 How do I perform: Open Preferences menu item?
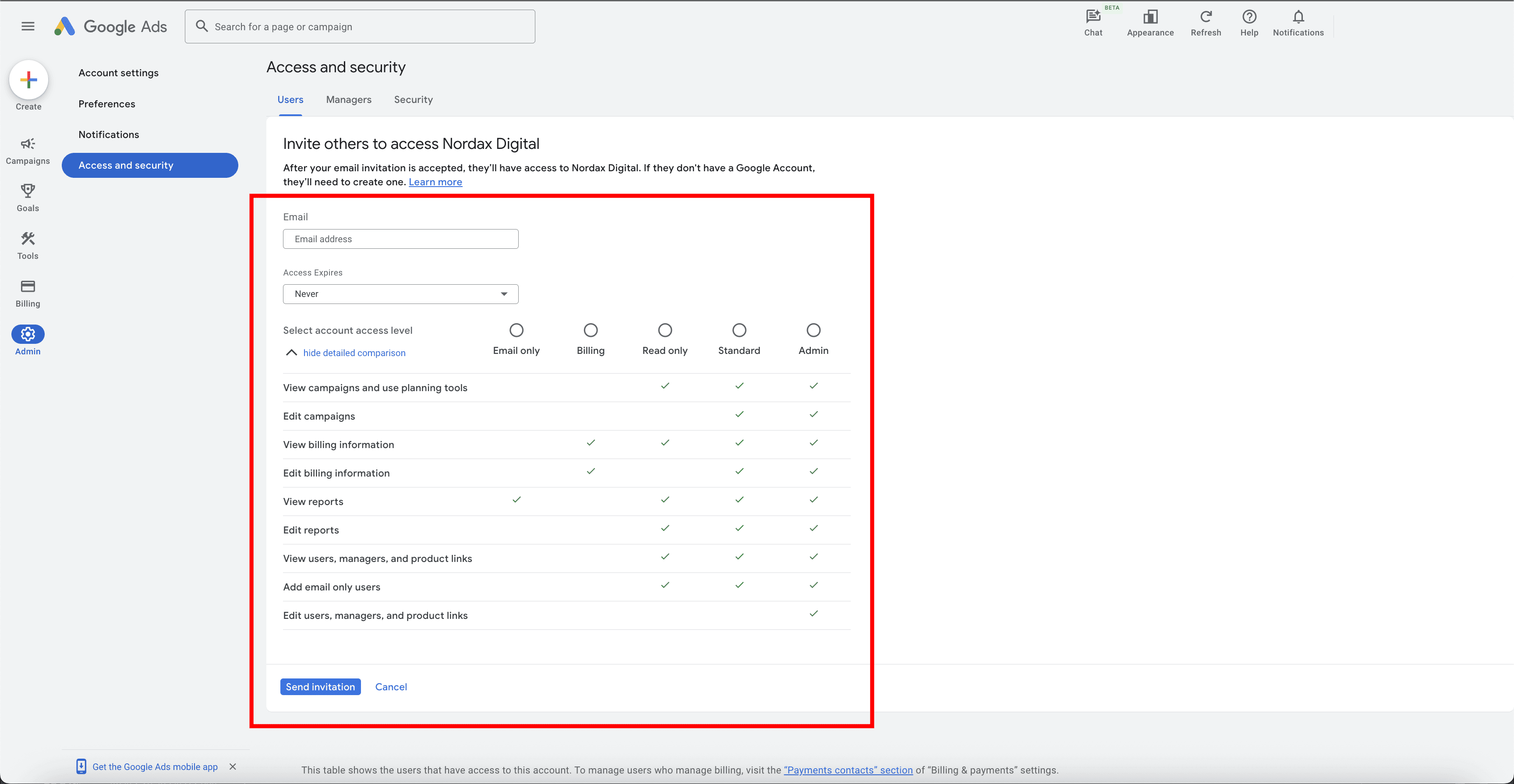(106, 104)
